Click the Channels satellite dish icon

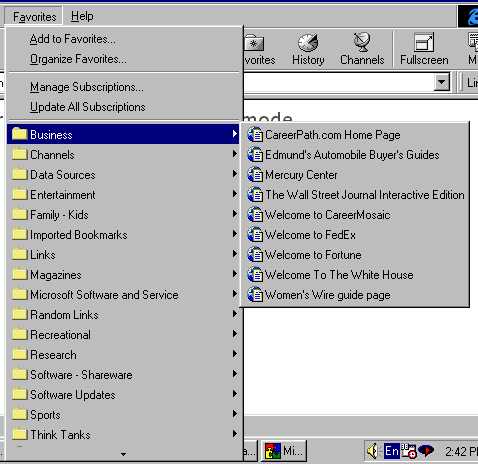(362, 42)
